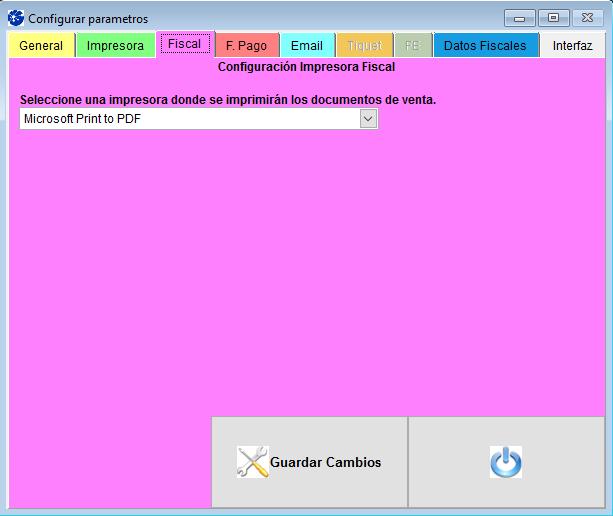Click the application icon in the title bar
The image size is (613, 516).
point(15,18)
